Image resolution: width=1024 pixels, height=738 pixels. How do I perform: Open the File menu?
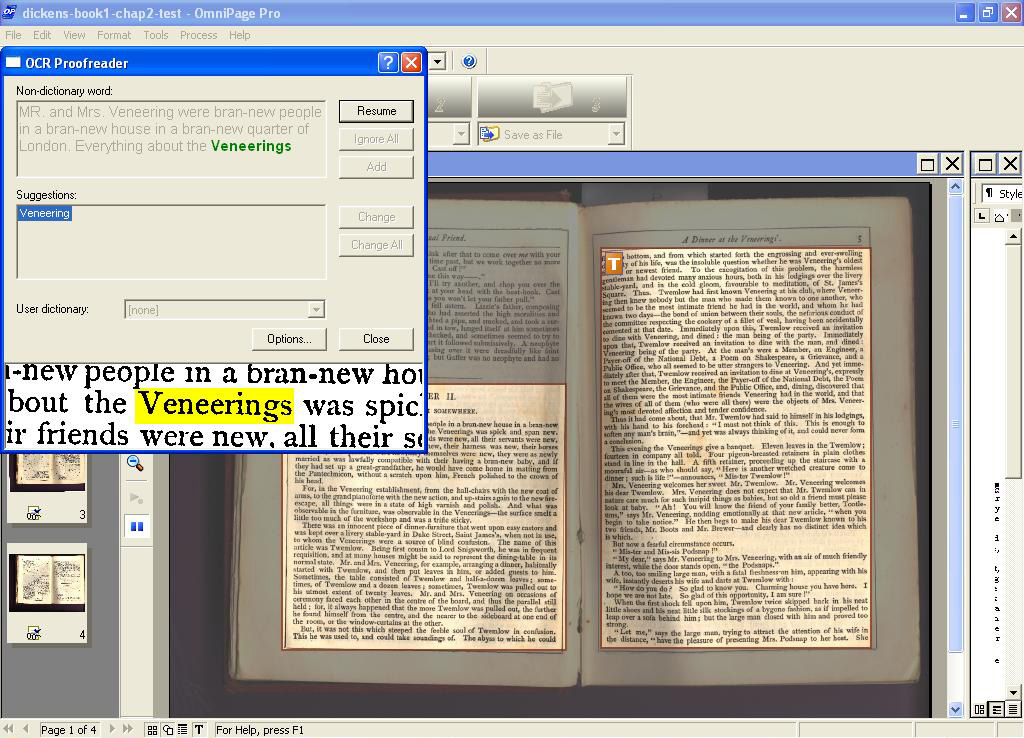13,35
